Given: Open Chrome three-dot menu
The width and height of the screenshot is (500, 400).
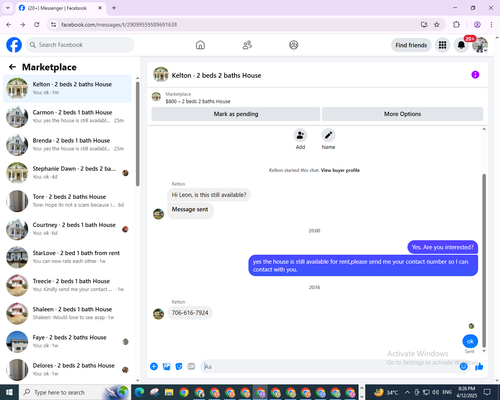Looking at the screenshot, I should (491, 25).
